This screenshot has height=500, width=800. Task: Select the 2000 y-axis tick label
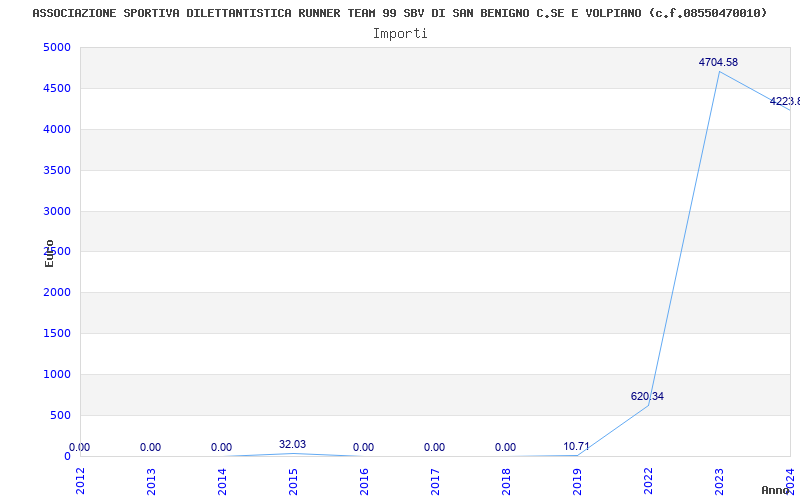[x=57, y=292]
